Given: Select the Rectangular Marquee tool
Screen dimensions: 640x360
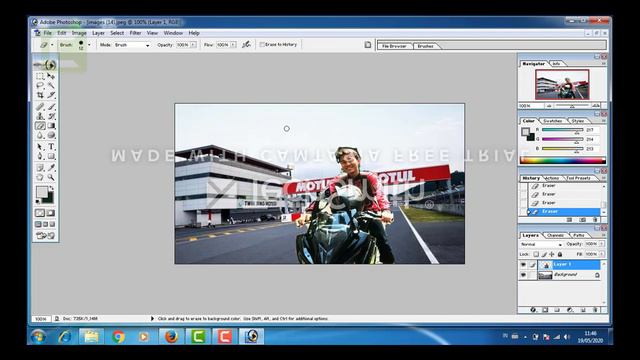Looking at the screenshot, I should pyautogui.click(x=40, y=76).
